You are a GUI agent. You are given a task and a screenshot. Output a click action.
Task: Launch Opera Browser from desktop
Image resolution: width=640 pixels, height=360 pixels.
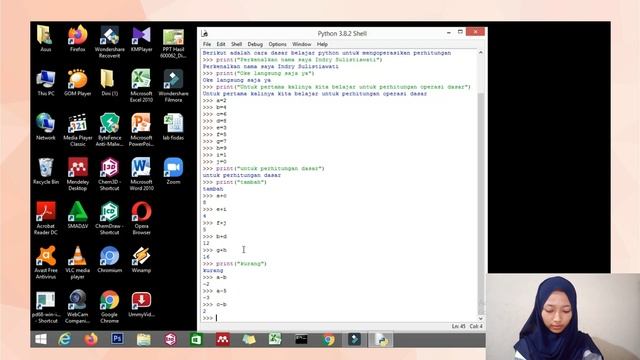click(x=141, y=218)
